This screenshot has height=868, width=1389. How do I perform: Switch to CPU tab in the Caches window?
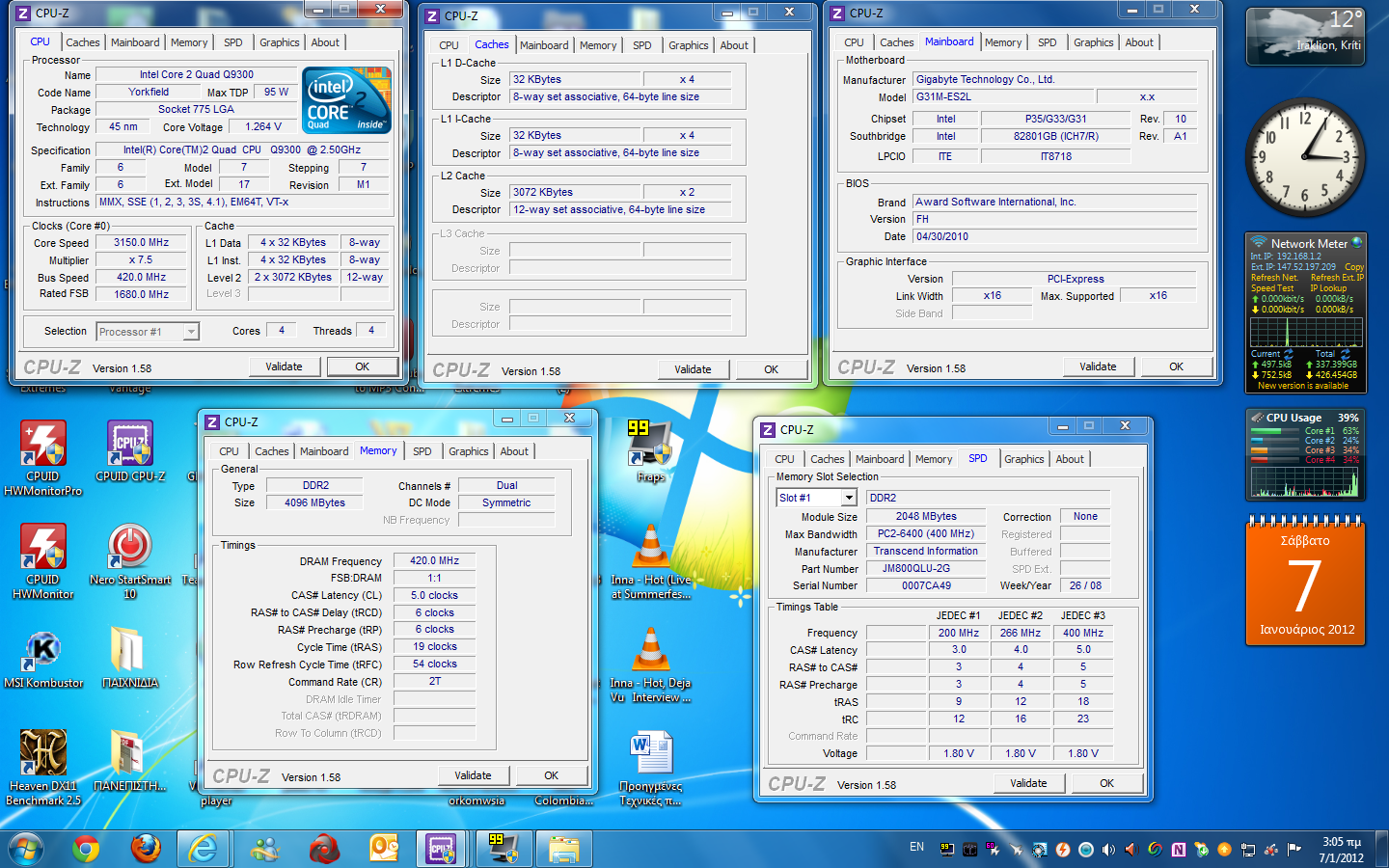[x=449, y=45]
